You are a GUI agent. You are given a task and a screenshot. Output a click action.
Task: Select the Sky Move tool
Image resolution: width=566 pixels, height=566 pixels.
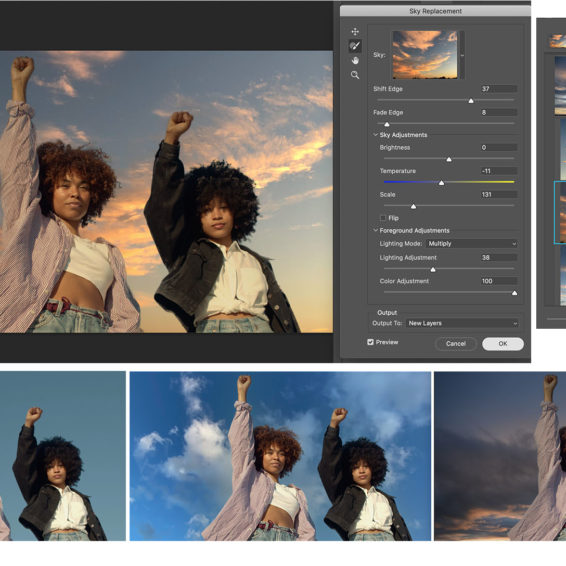coord(355,32)
